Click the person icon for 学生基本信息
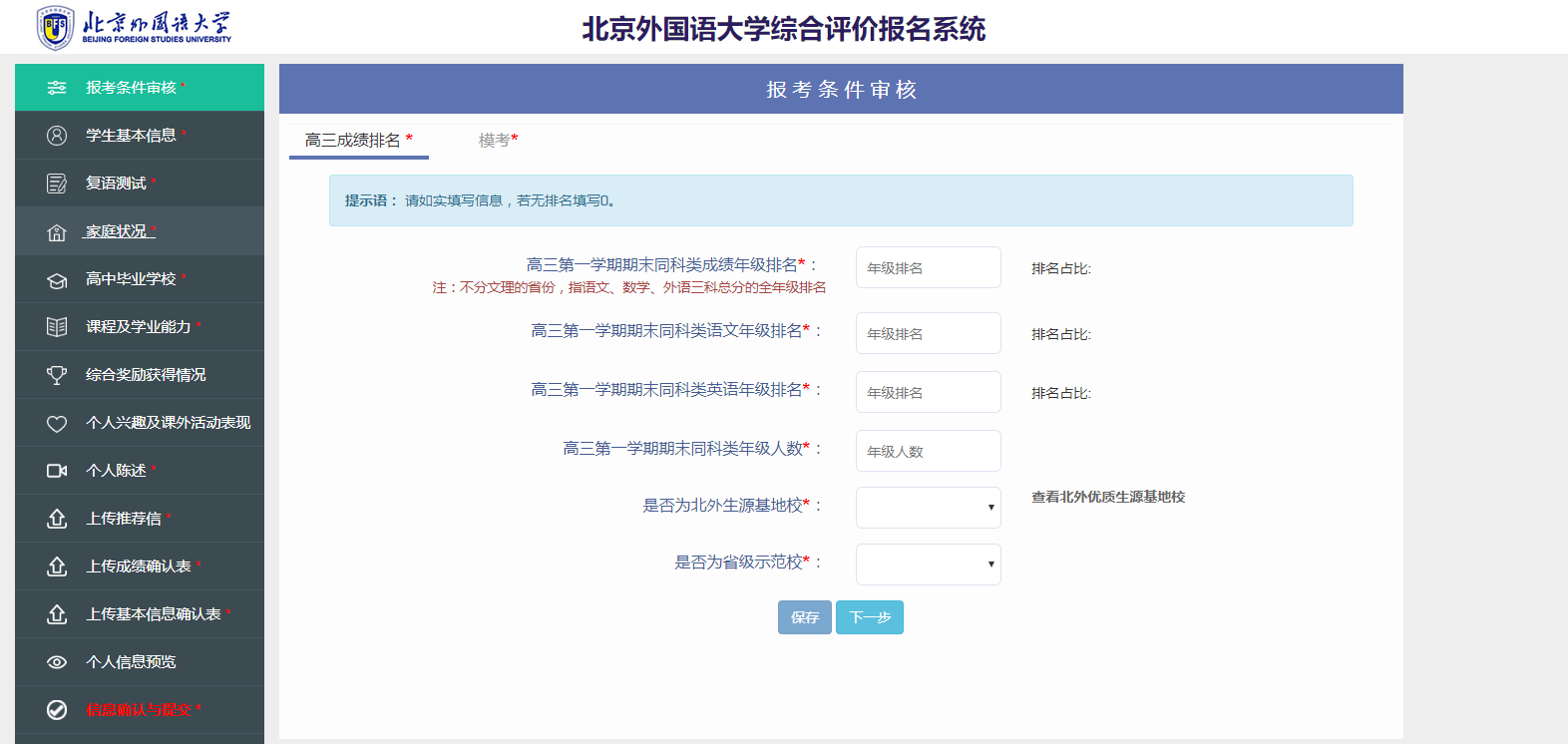Screen dimensions: 1568x753 click(x=57, y=136)
